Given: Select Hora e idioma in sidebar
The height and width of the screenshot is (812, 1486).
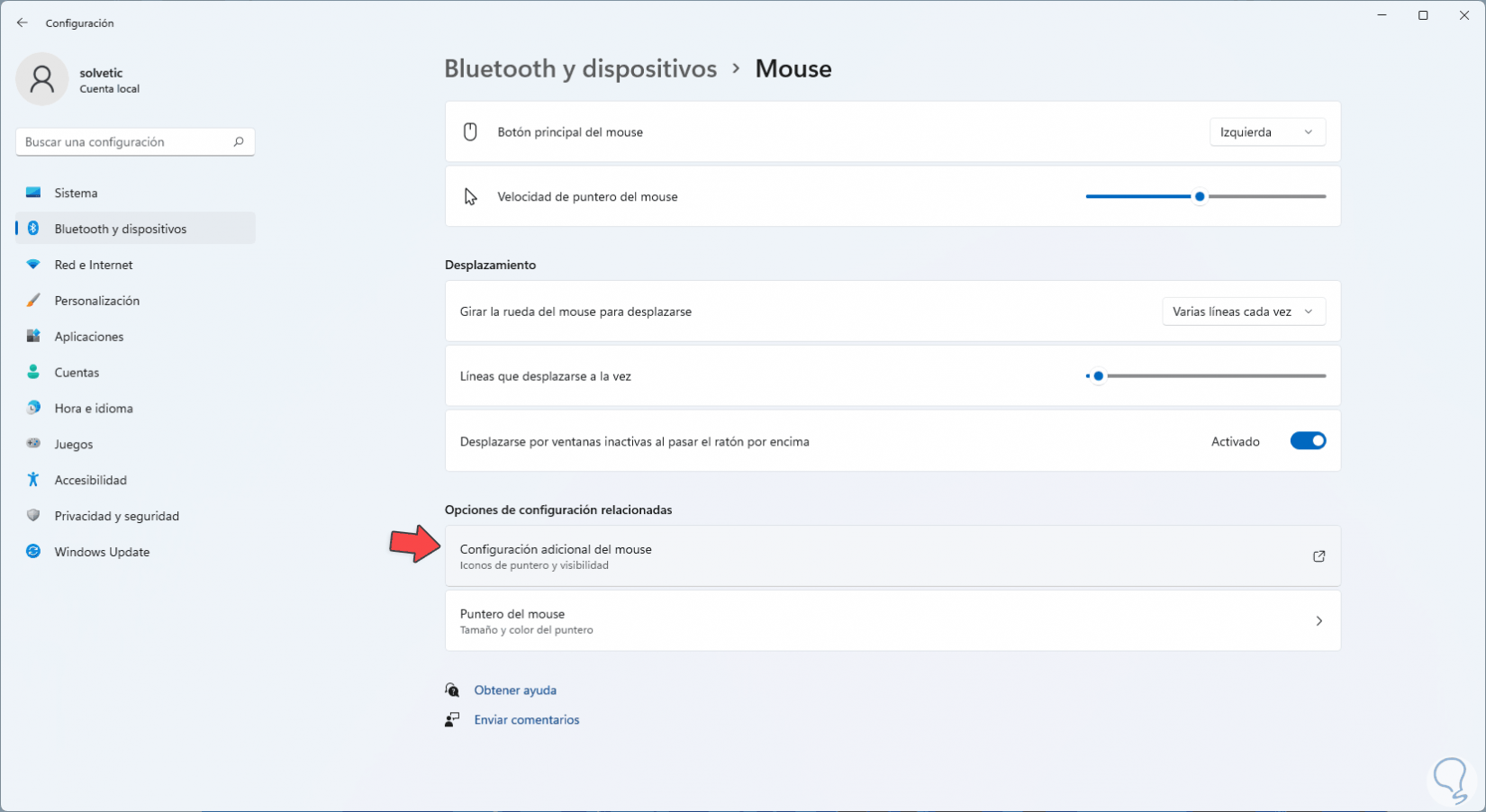Looking at the screenshot, I should pos(94,408).
